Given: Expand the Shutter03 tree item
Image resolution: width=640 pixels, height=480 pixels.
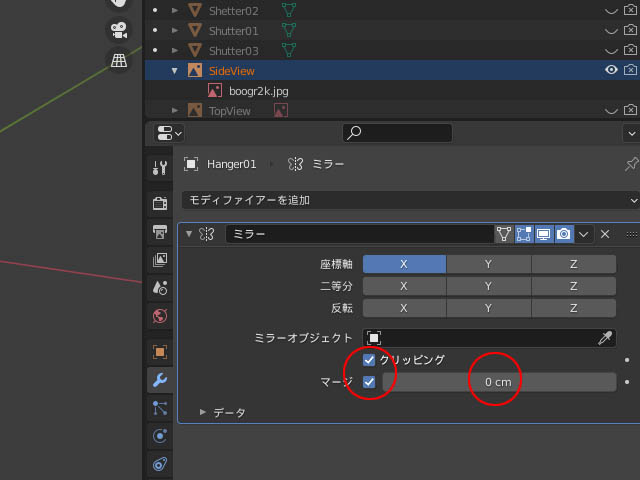Looking at the screenshot, I should [x=175, y=51].
